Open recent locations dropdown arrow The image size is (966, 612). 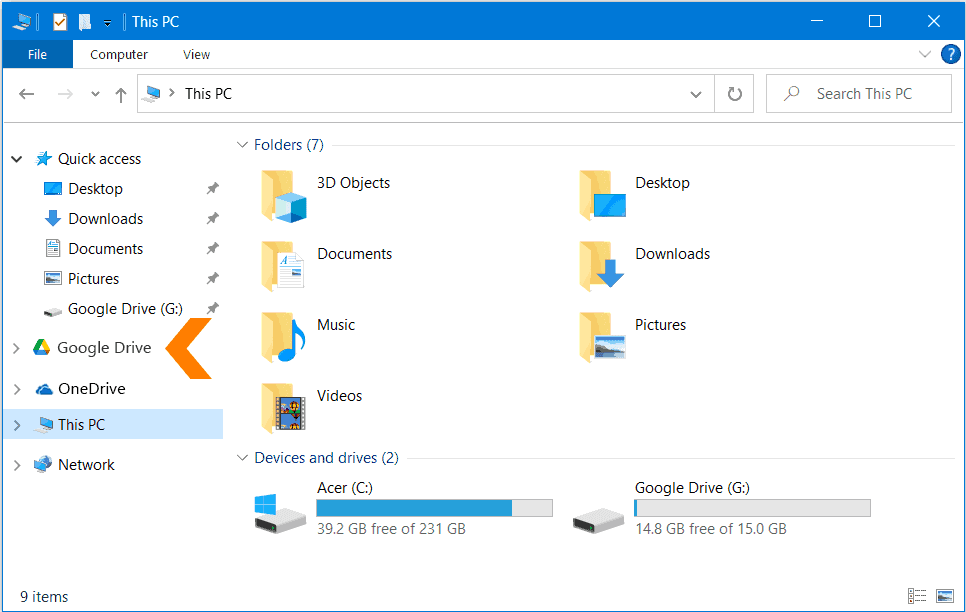pos(95,94)
